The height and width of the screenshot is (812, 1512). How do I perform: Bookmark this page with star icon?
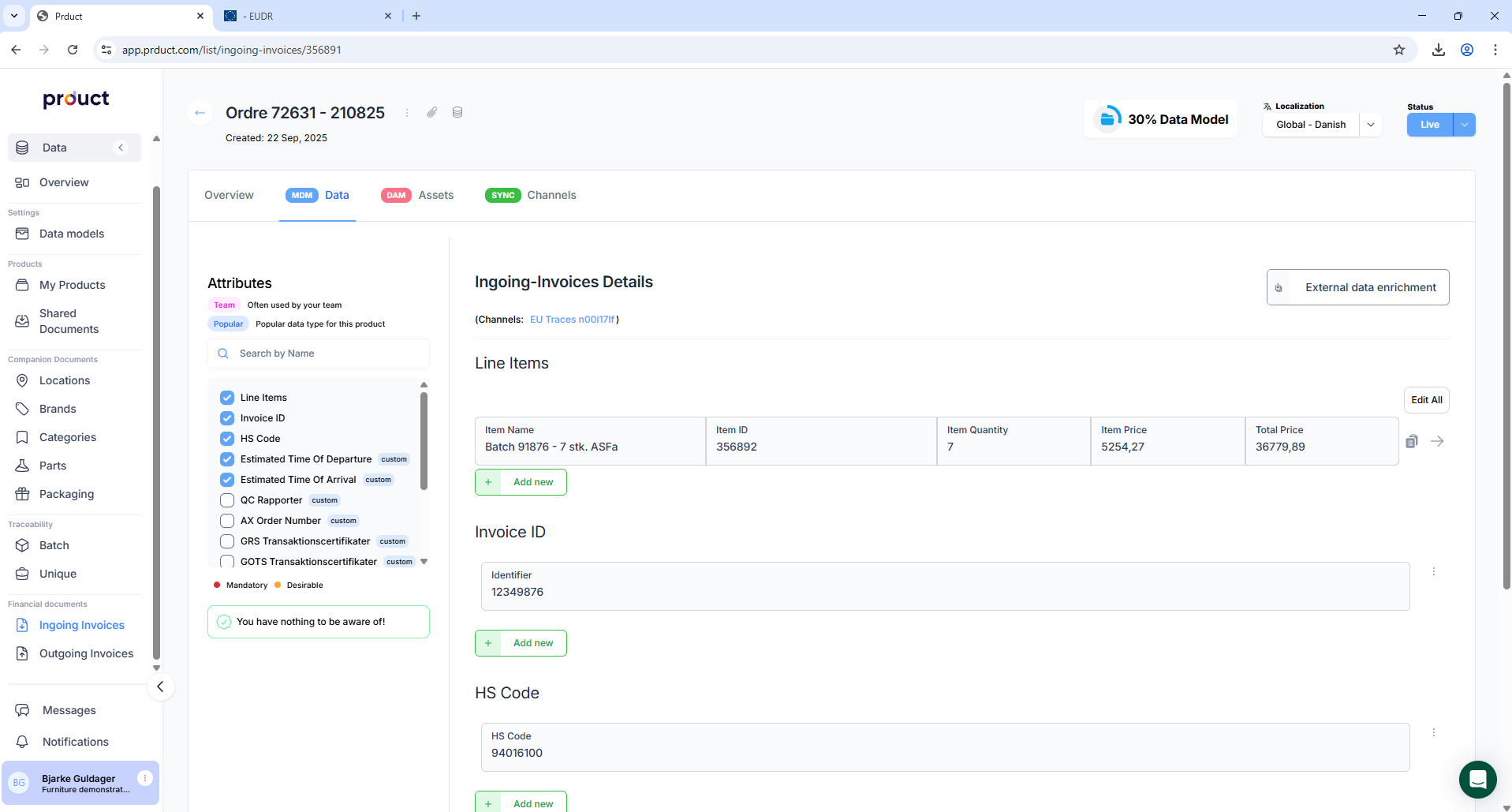tap(1399, 50)
